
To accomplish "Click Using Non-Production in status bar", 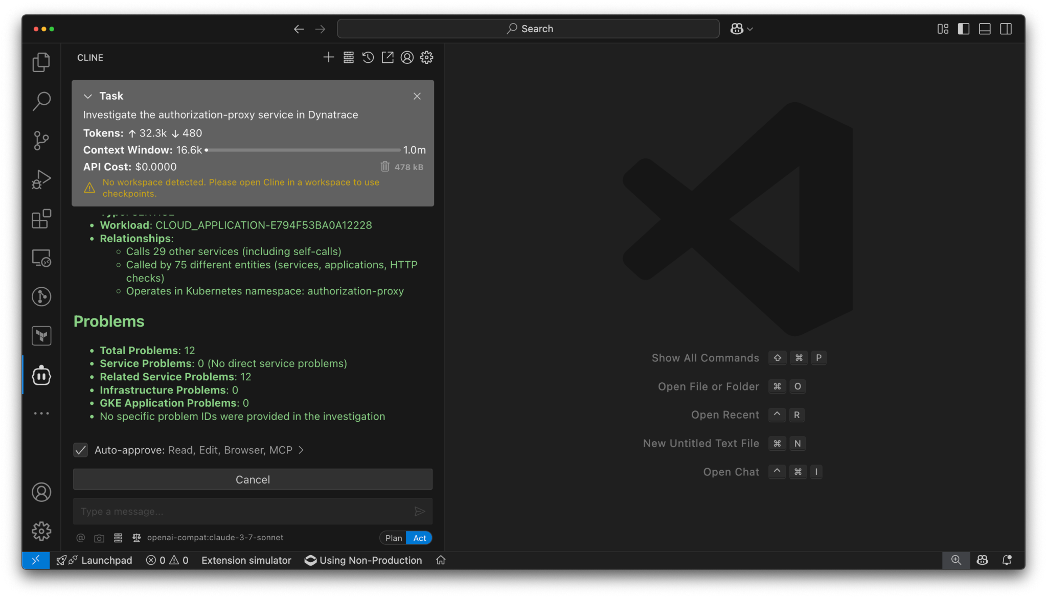I will point(364,561).
